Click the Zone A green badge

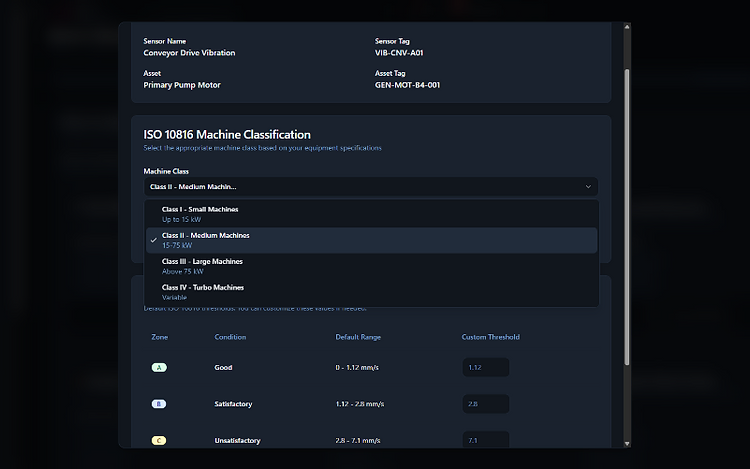click(159, 367)
